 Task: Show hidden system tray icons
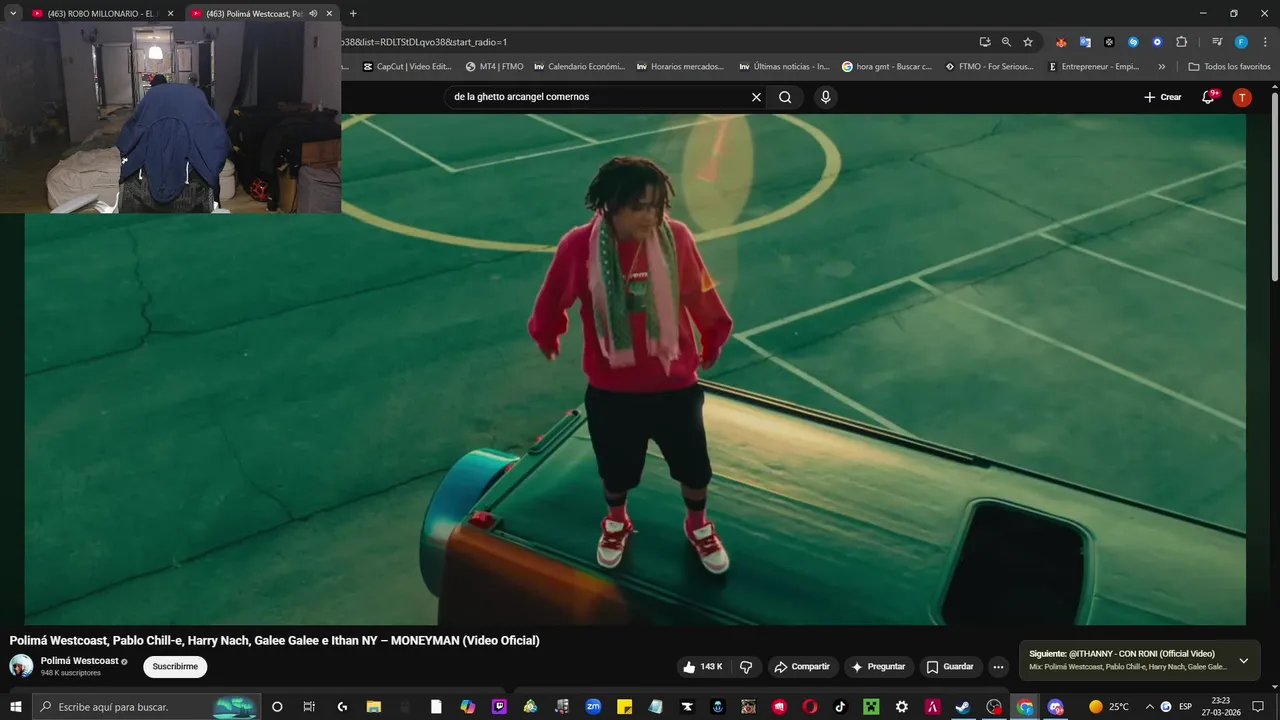pyautogui.click(x=1149, y=707)
